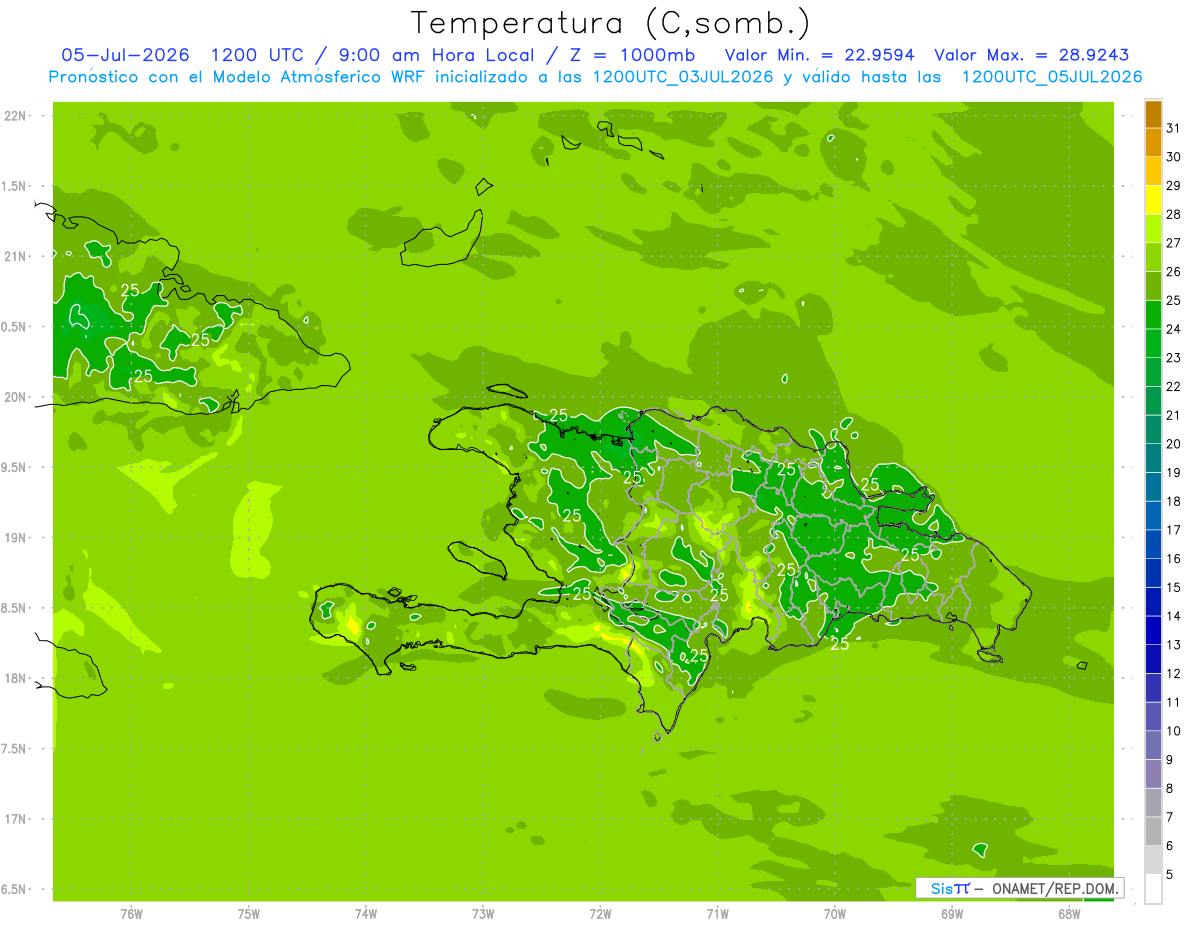Click the '17N' latitude label
The width and height of the screenshot is (1200, 927).
pyautogui.click(x=17, y=819)
